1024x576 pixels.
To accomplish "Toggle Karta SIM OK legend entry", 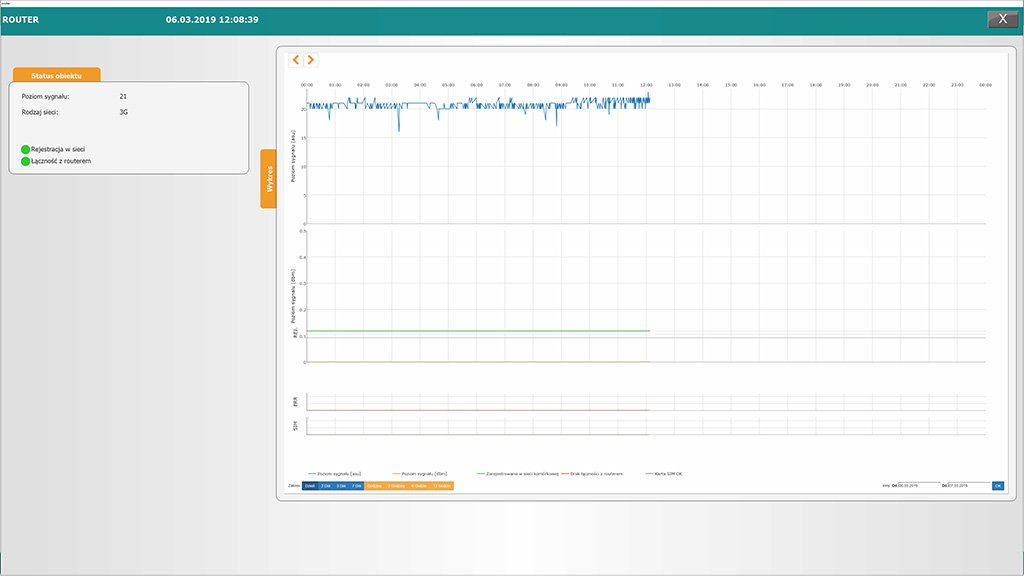I will click(x=664, y=473).
